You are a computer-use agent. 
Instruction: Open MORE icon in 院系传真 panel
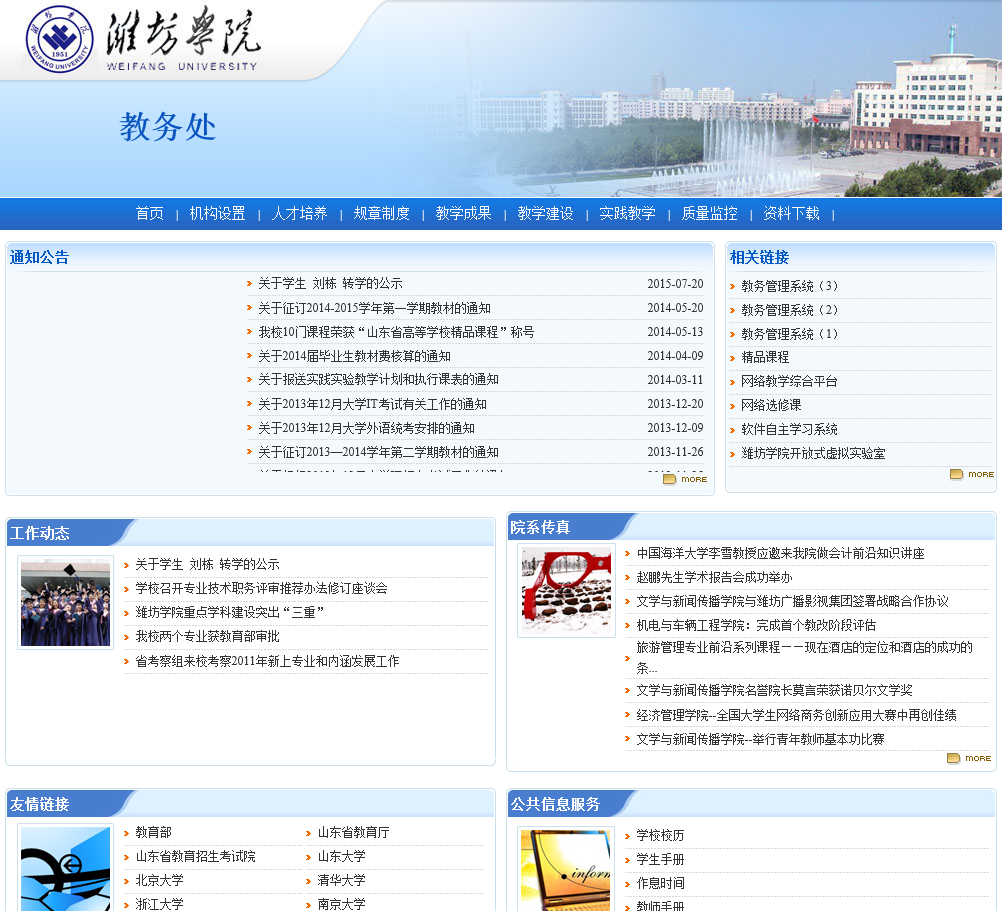[969, 758]
